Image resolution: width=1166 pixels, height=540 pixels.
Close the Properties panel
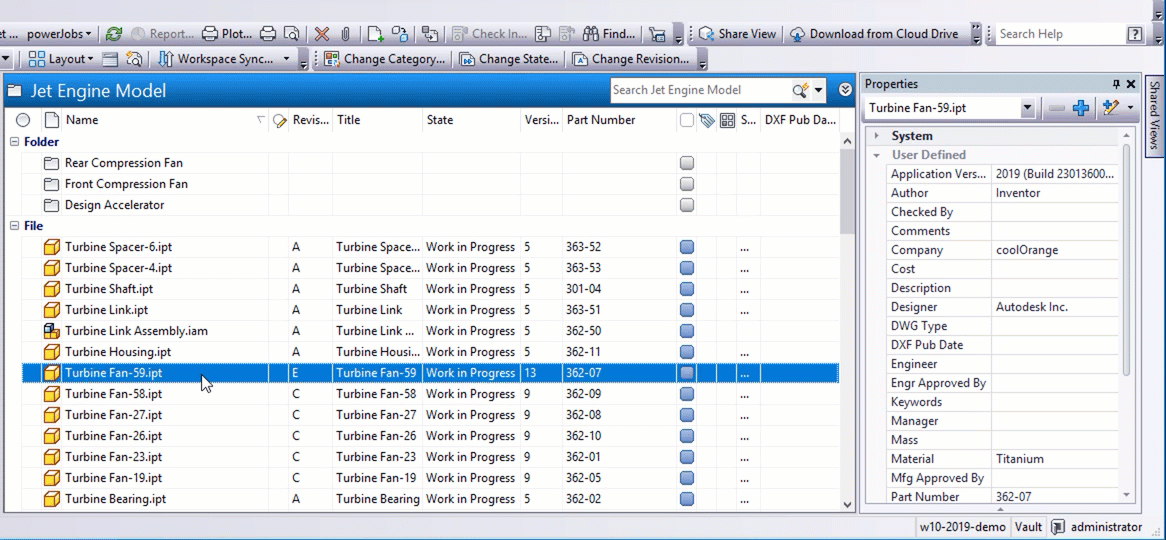point(1131,84)
